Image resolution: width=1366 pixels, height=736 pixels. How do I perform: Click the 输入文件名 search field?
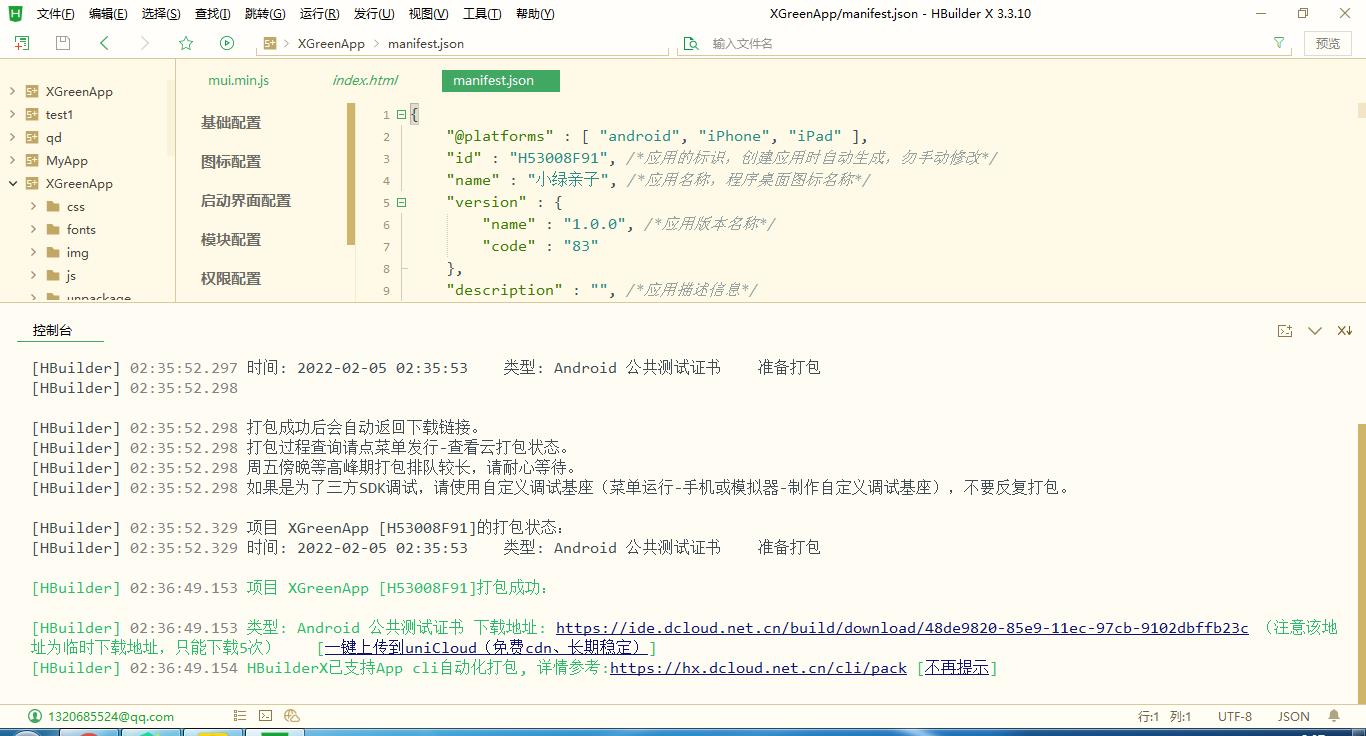(x=985, y=43)
